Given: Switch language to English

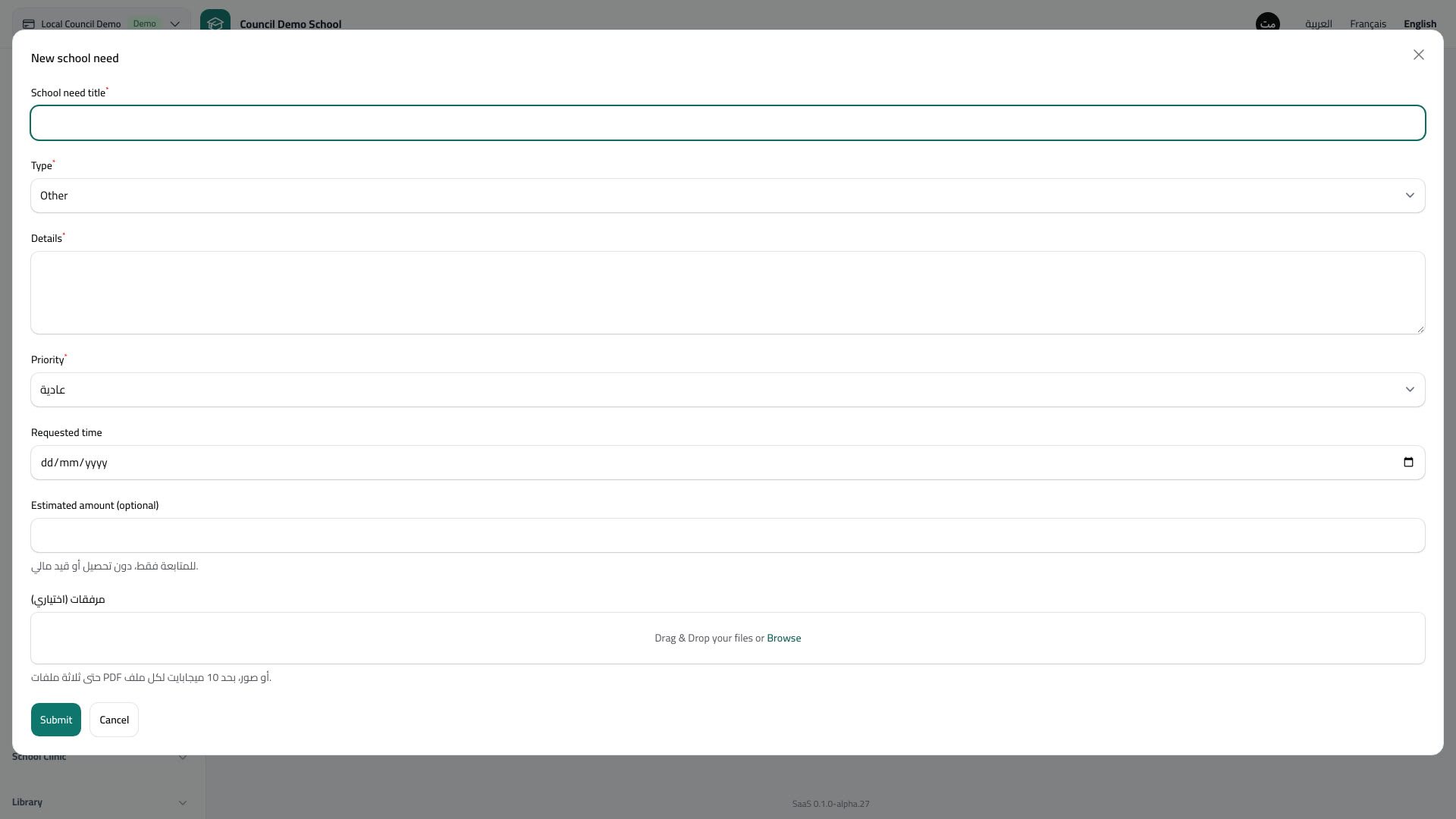Looking at the screenshot, I should (x=1420, y=24).
